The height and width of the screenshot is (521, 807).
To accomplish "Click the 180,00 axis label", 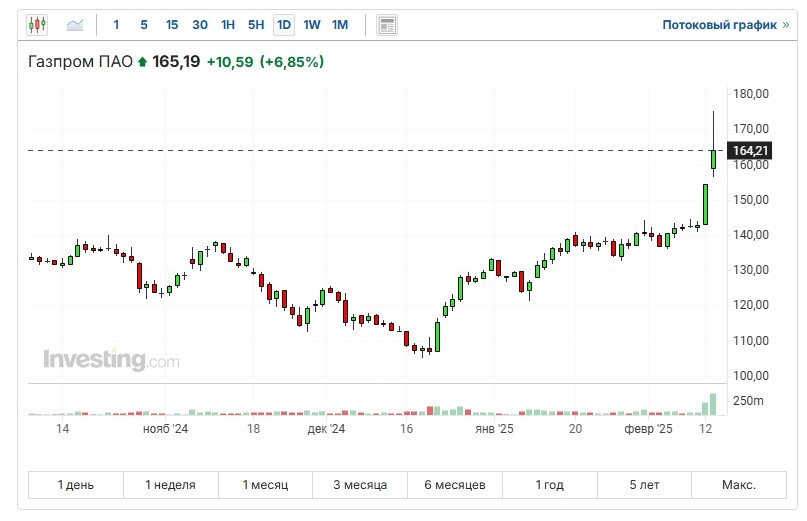I will [x=750, y=94].
